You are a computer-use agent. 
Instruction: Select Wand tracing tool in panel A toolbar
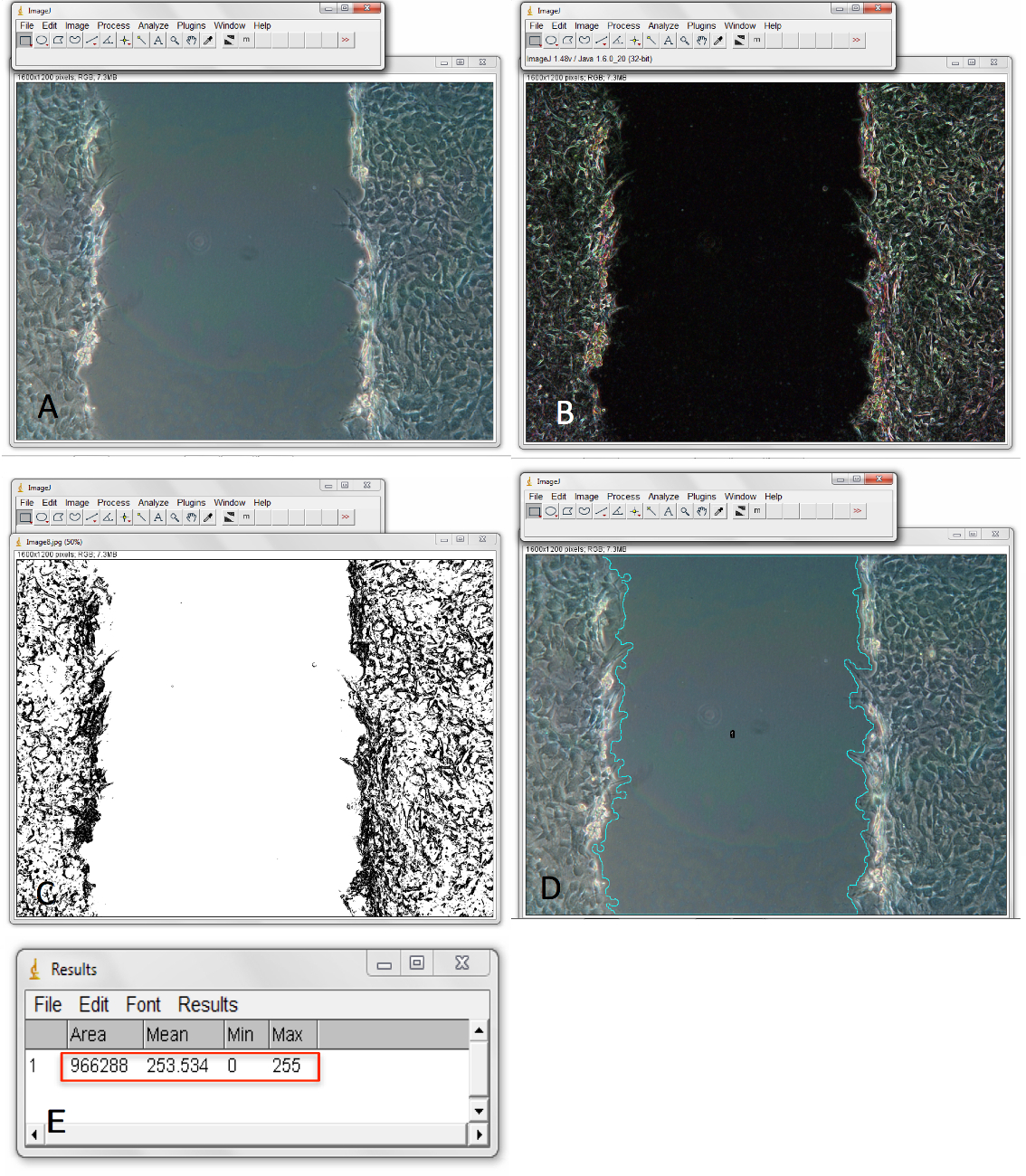tap(142, 40)
